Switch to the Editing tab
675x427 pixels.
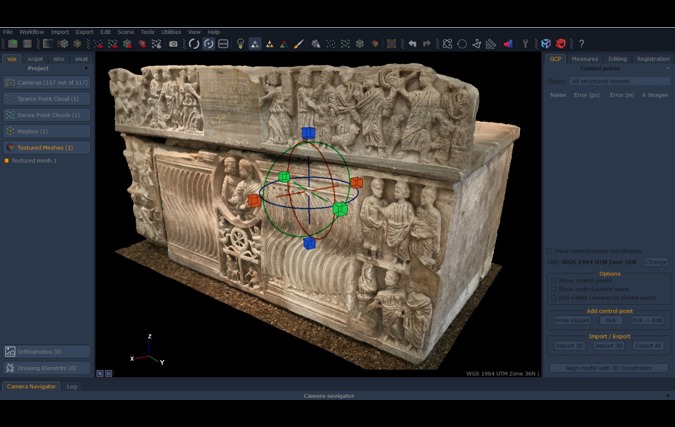617,59
